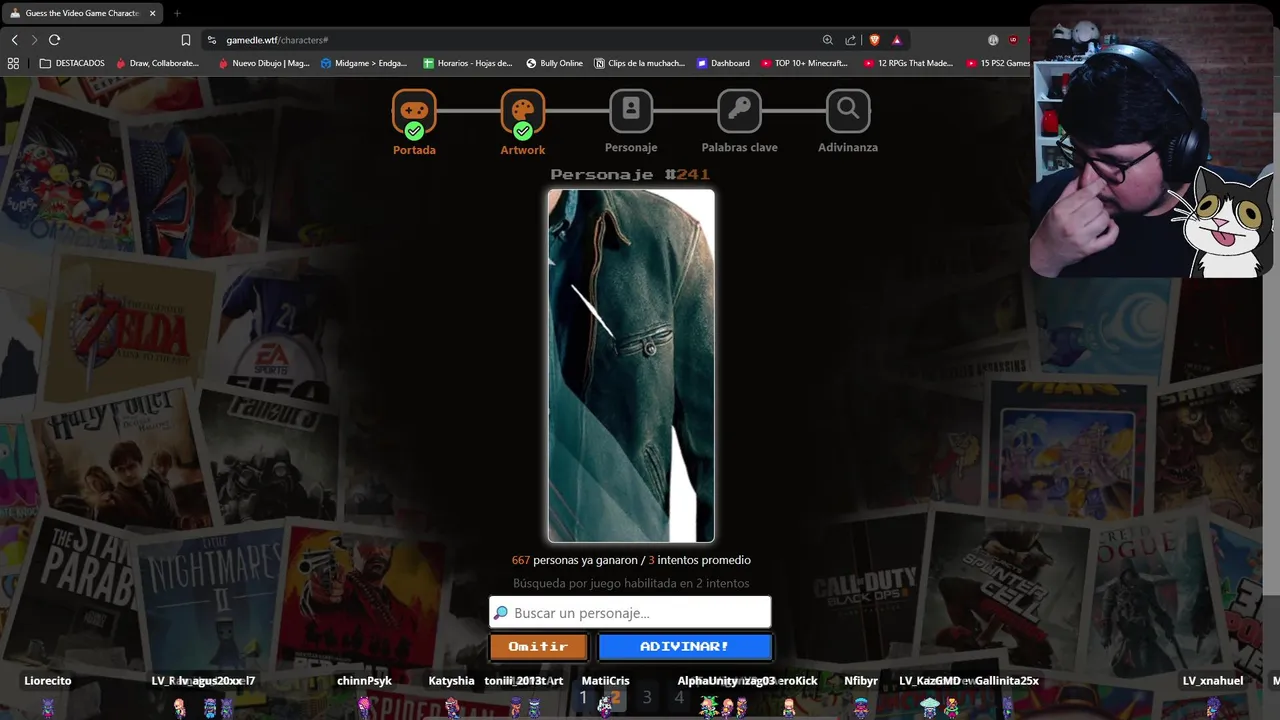Select the Guess the Video Game Character browser tab
This screenshot has height=720, width=1280.
pyautogui.click(x=82, y=13)
